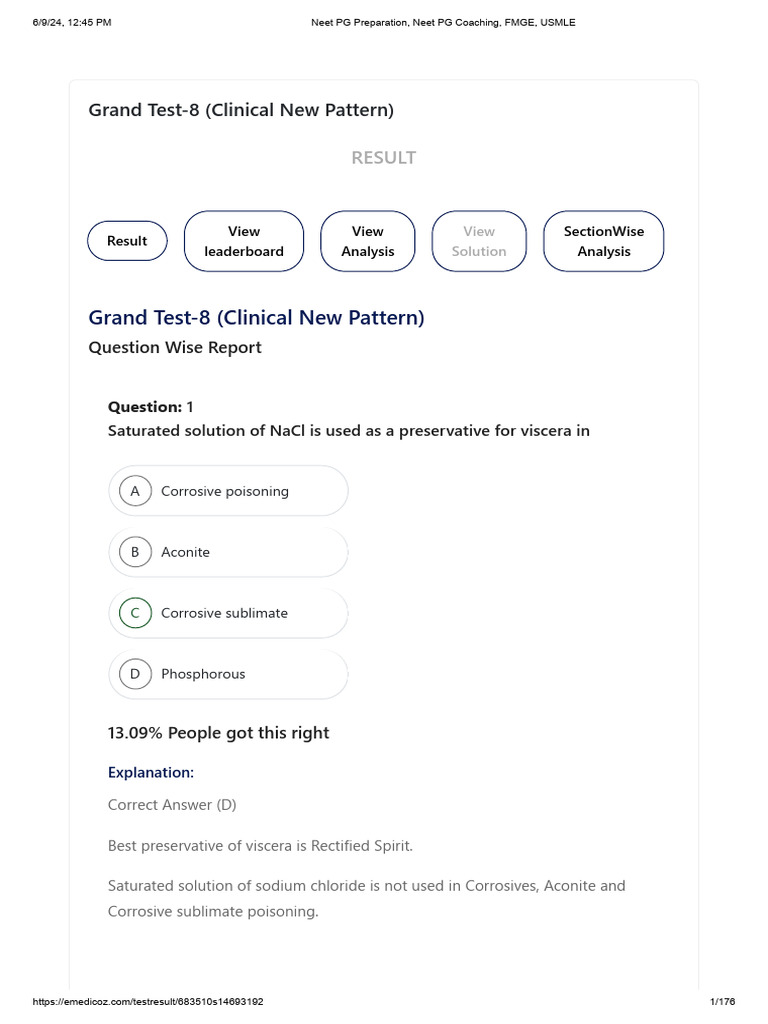Click the Saturated solution of NaCl question text

click(x=348, y=431)
